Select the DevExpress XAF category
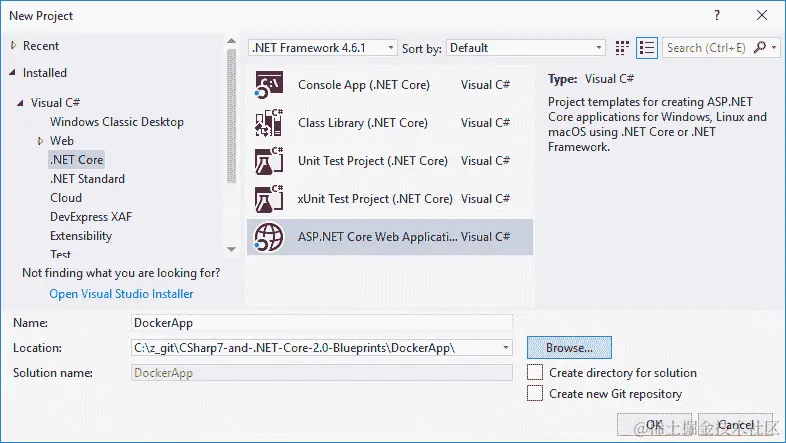The height and width of the screenshot is (443, 786). pos(91,217)
